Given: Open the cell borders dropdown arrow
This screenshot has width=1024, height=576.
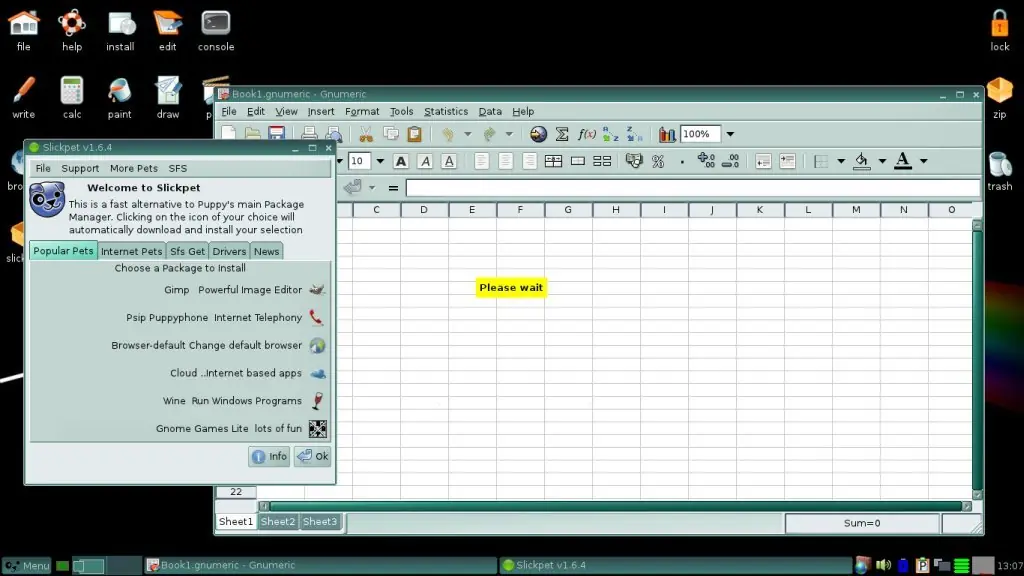Looking at the screenshot, I should pos(840,161).
